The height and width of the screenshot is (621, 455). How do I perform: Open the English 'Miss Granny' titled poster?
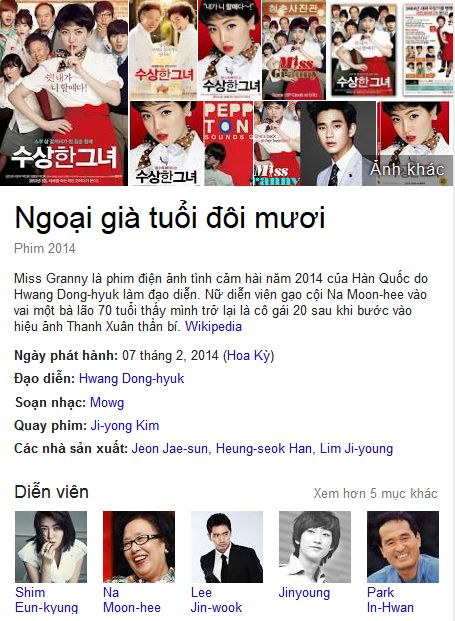click(293, 50)
